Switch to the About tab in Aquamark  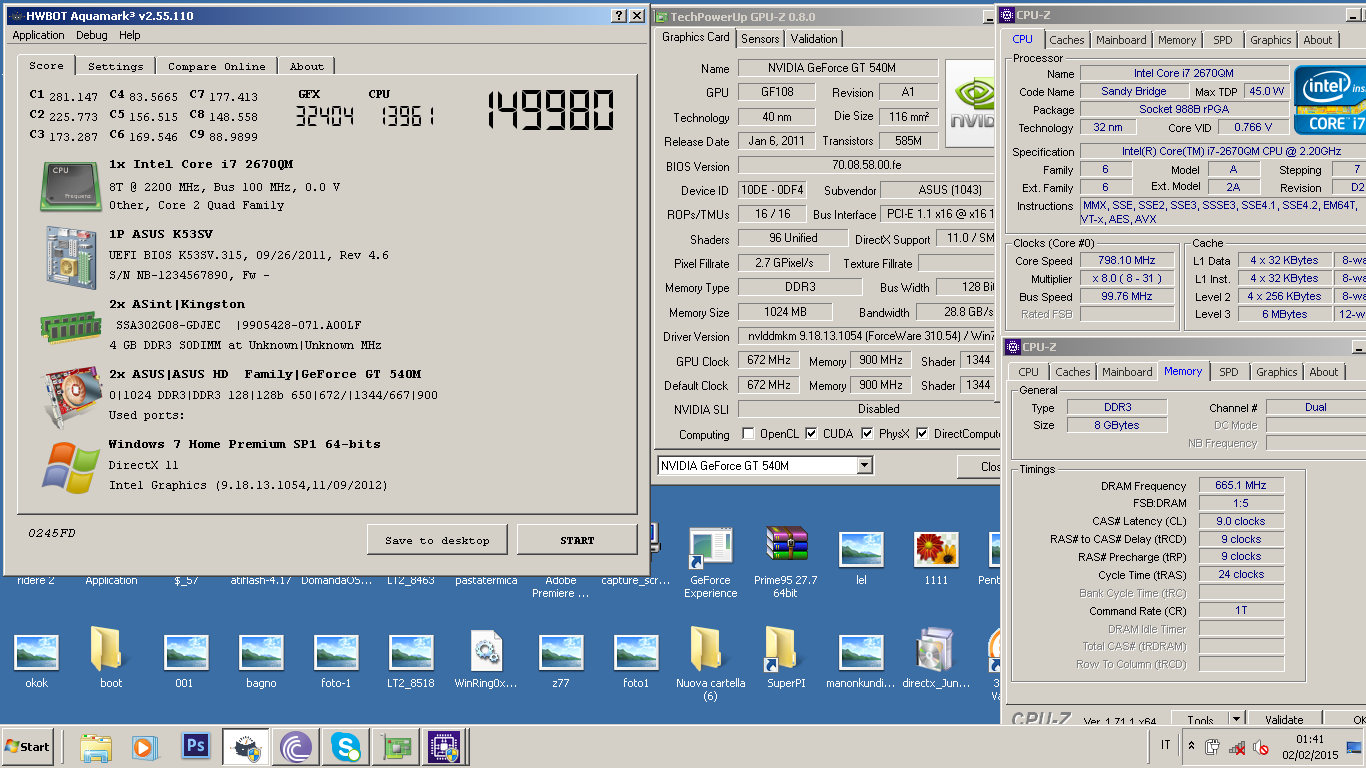coord(307,66)
